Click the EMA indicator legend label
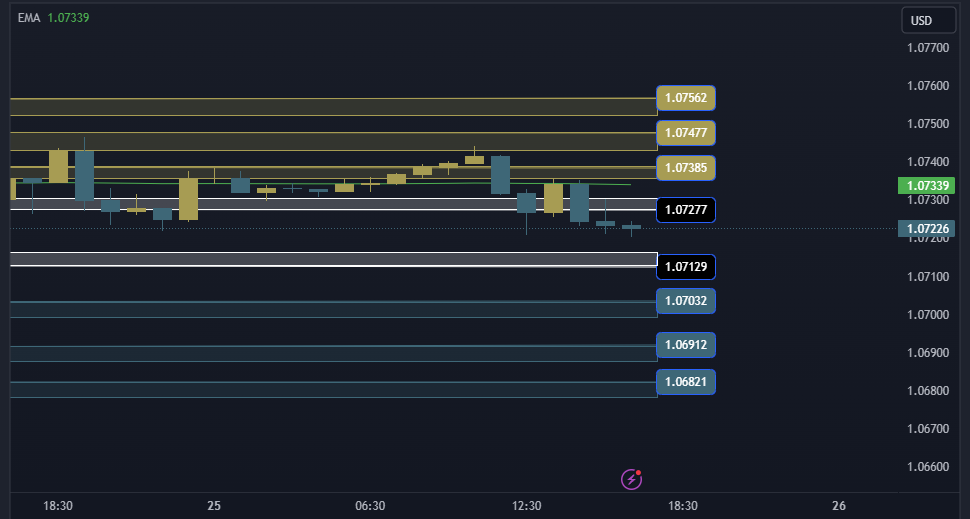 (29, 18)
